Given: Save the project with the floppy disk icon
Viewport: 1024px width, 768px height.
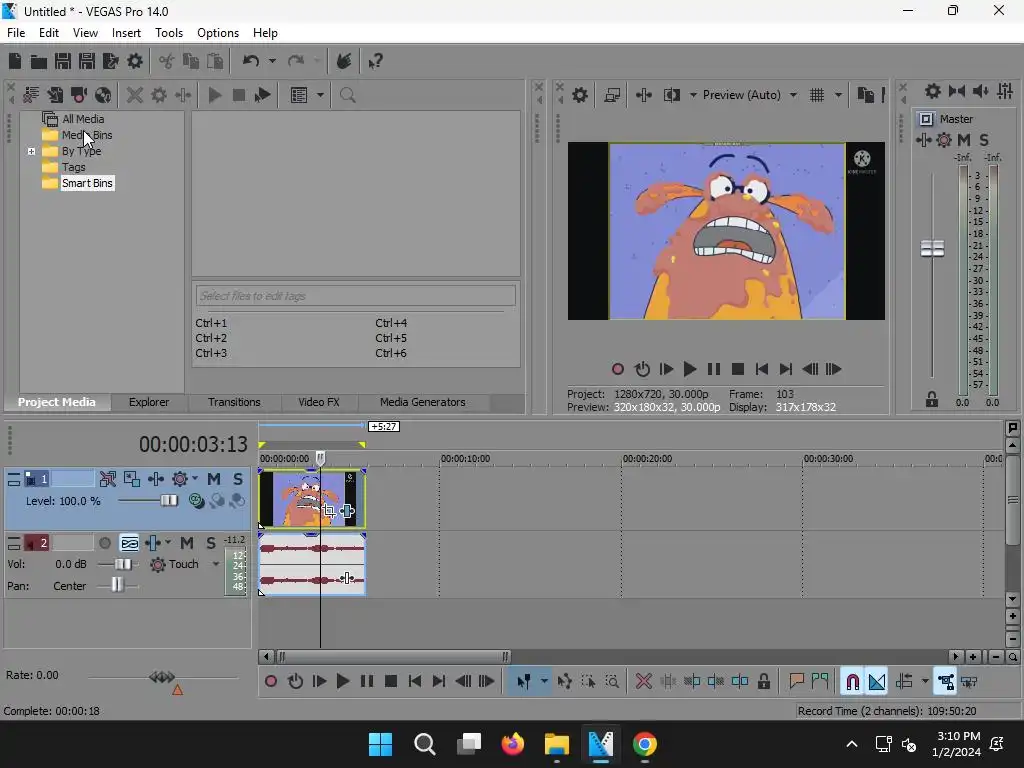Looking at the screenshot, I should (63, 61).
